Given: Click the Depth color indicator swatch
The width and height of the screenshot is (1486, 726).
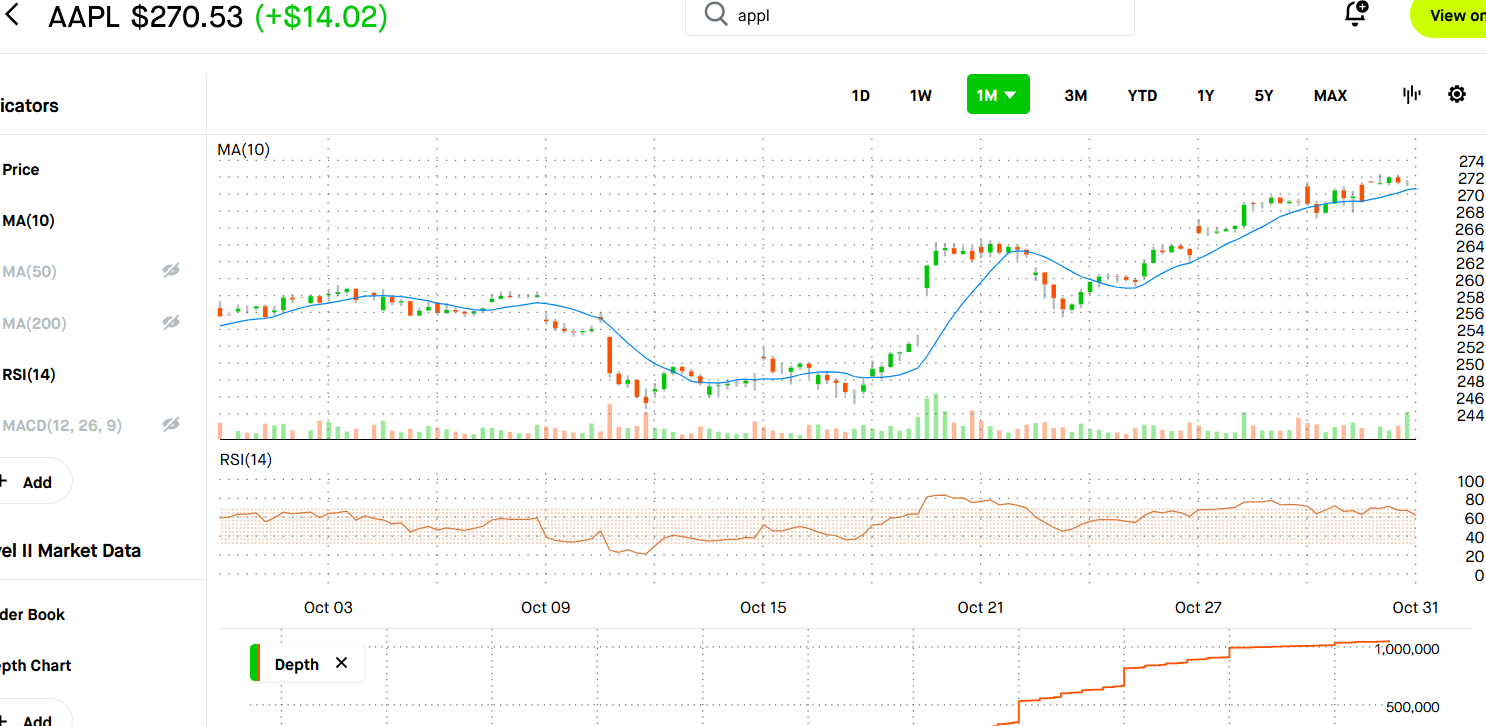Looking at the screenshot, I should point(255,663).
